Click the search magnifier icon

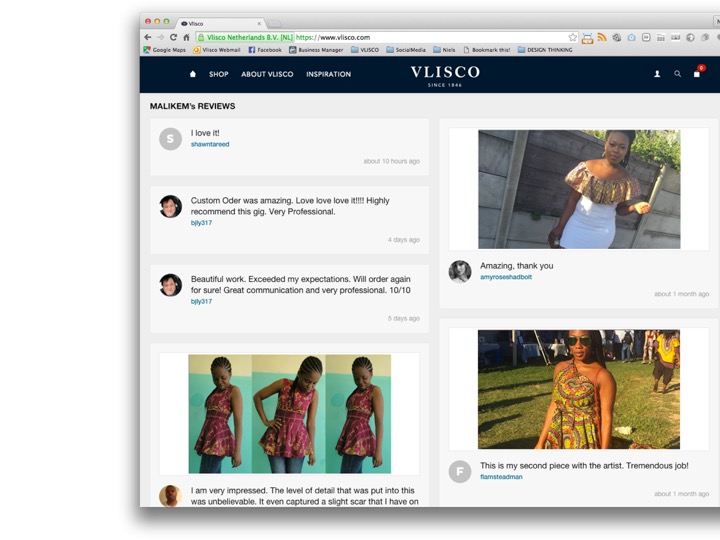[677, 74]
